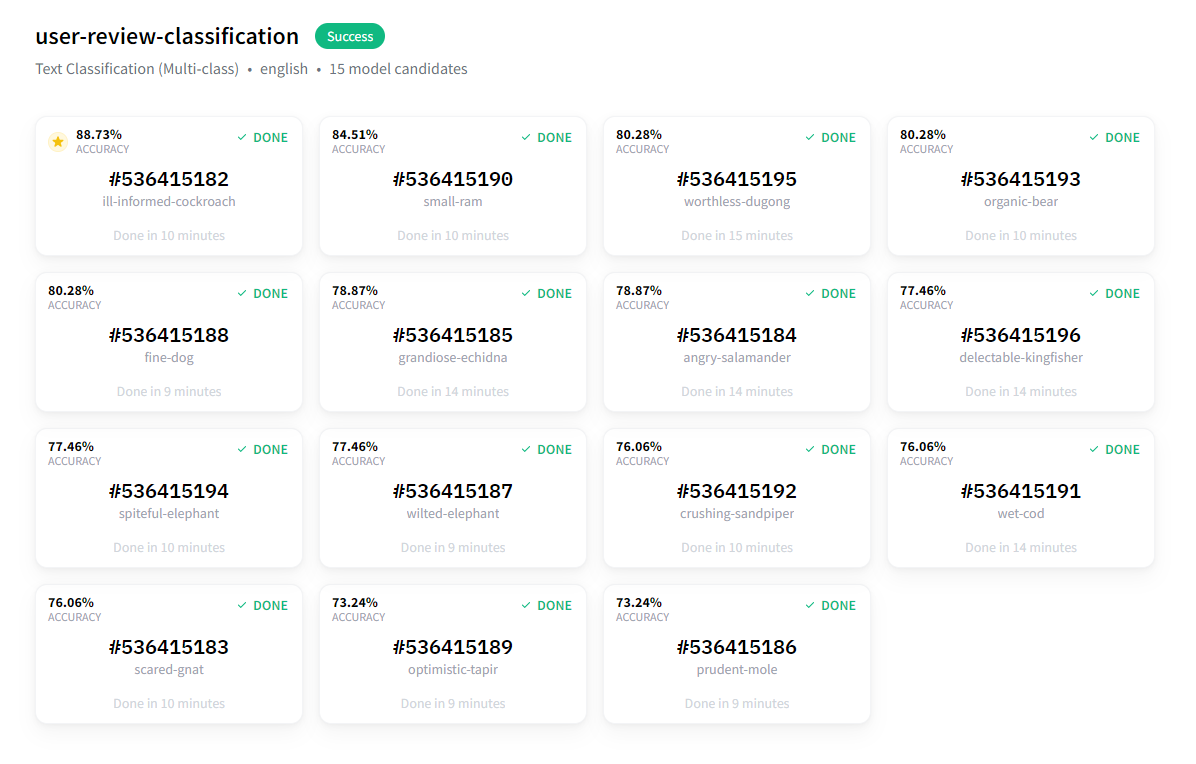Click the DONE checkmark on worthless-dugong card

(810, 138)
